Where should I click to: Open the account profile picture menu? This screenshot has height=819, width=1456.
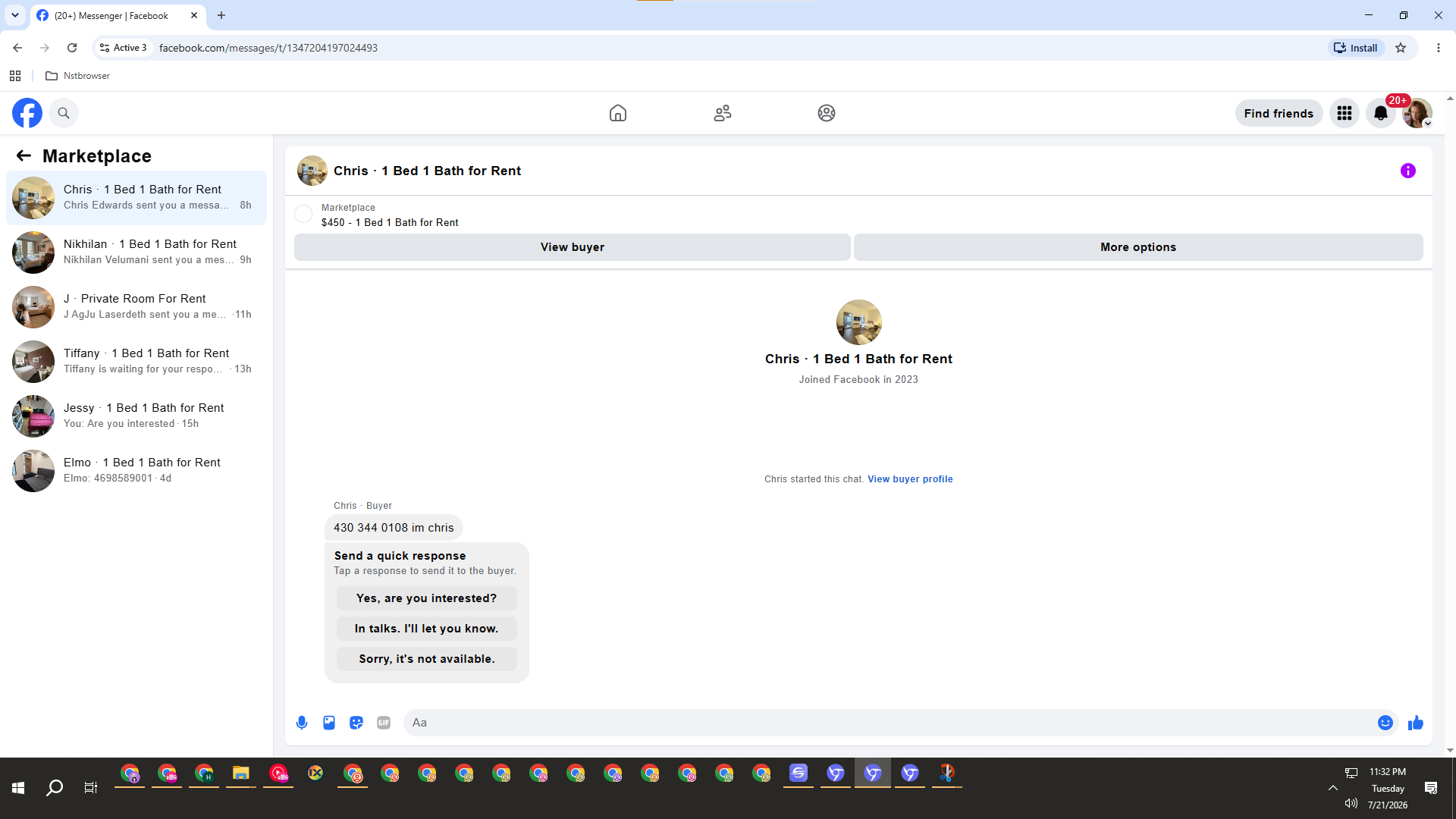click(x=1417, y=113)
